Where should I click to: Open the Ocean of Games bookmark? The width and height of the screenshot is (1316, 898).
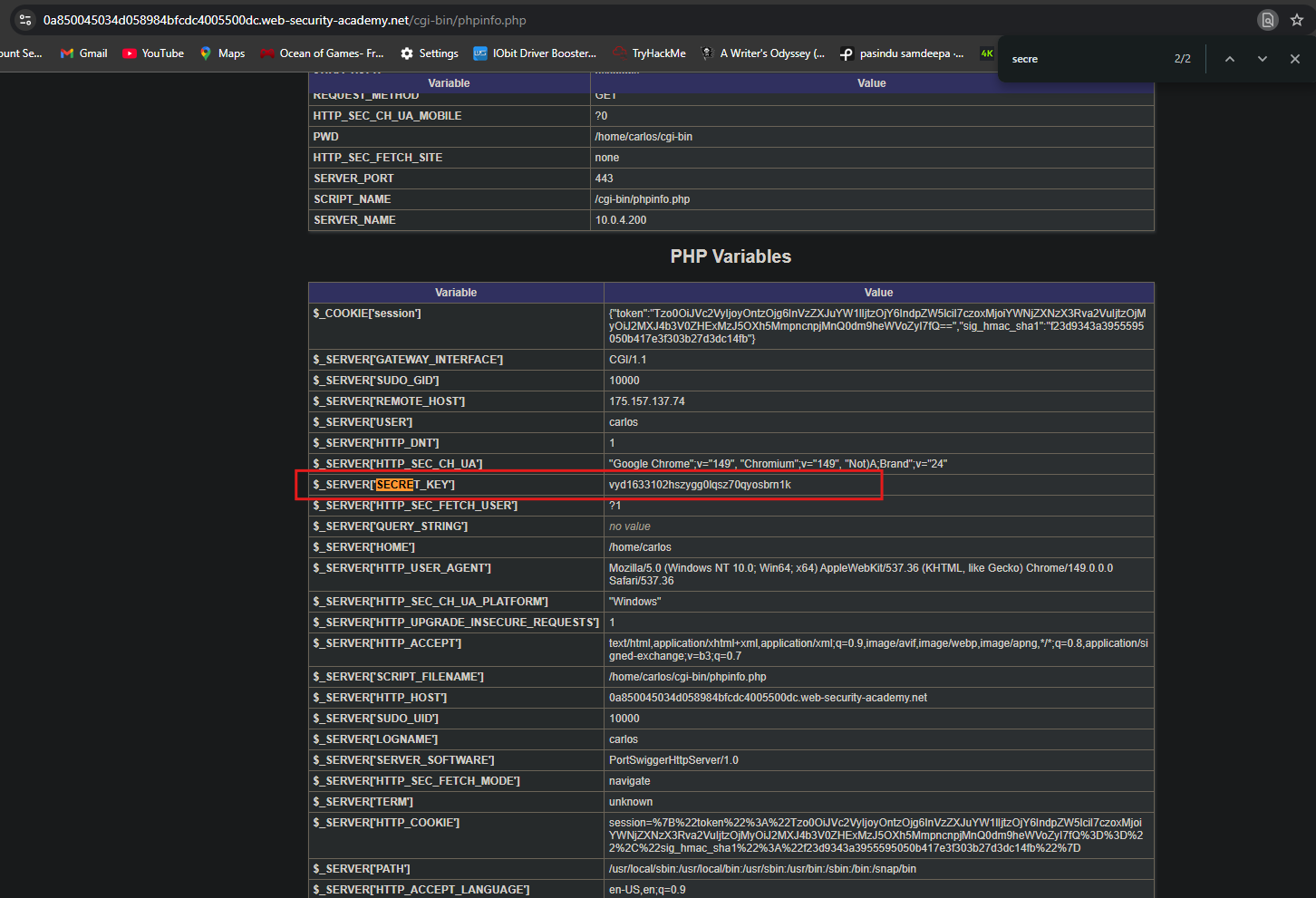pos(322,53)
